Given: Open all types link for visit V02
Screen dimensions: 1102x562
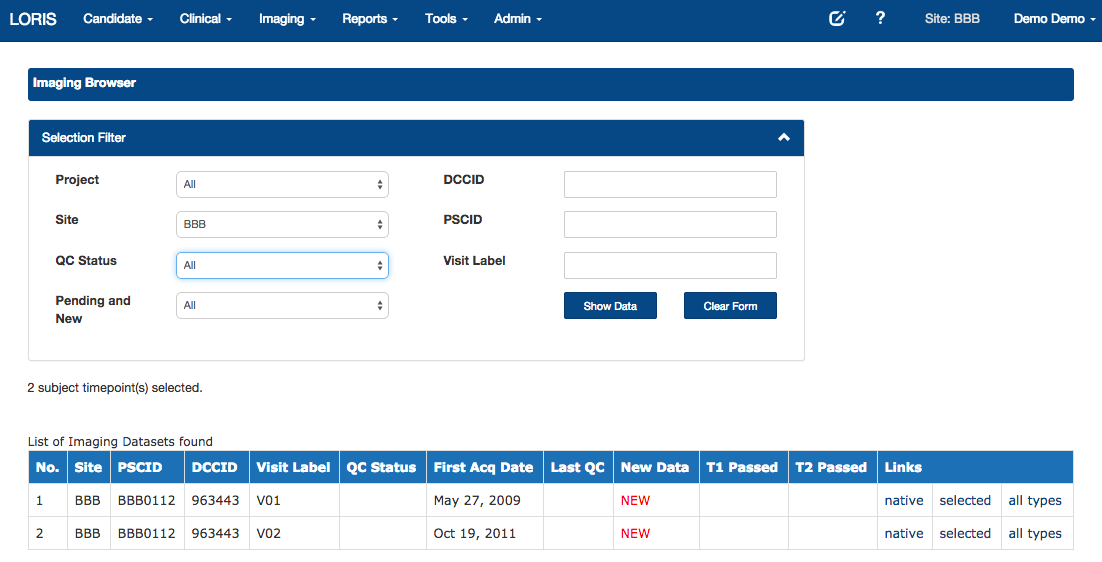Looking at the screenshot, I should click(x=1034, y=533).
